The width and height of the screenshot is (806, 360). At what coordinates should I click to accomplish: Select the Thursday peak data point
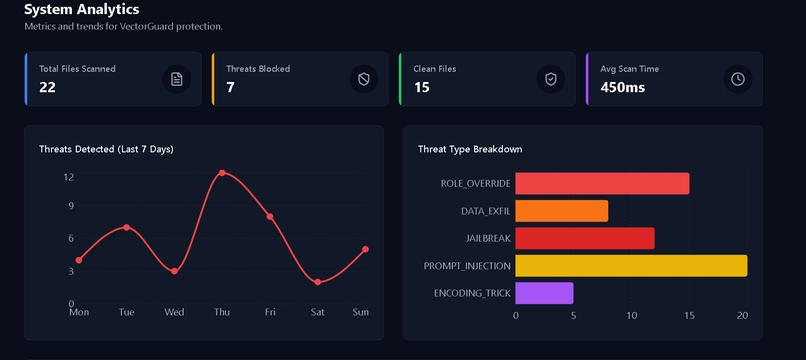pos(222,173)
